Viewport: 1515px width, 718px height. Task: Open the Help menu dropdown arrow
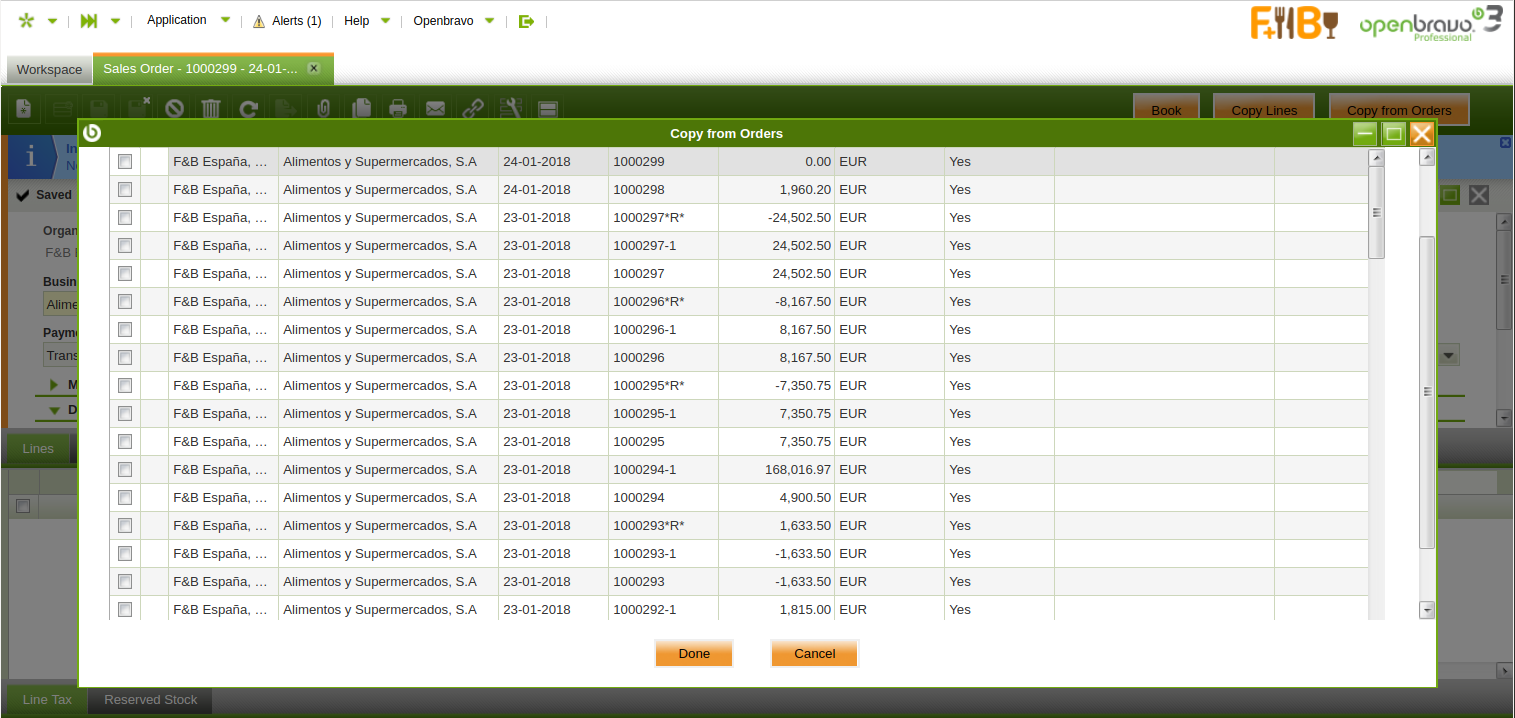coord(385,20)
